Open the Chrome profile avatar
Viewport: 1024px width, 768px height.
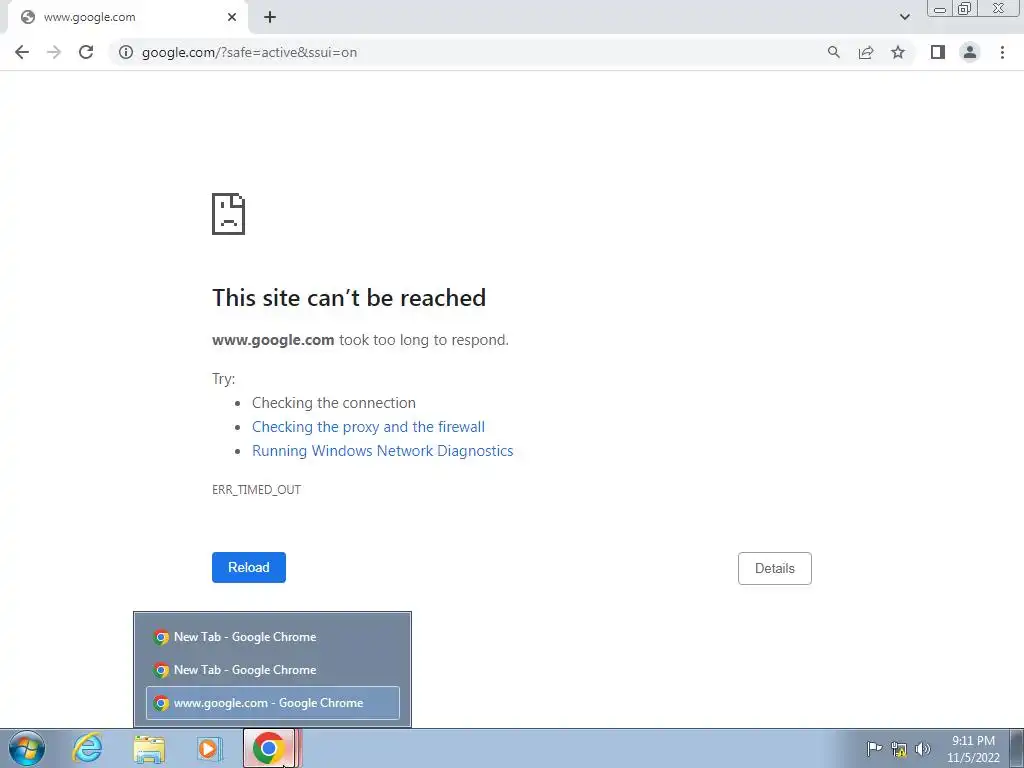[x=970, y=52]
